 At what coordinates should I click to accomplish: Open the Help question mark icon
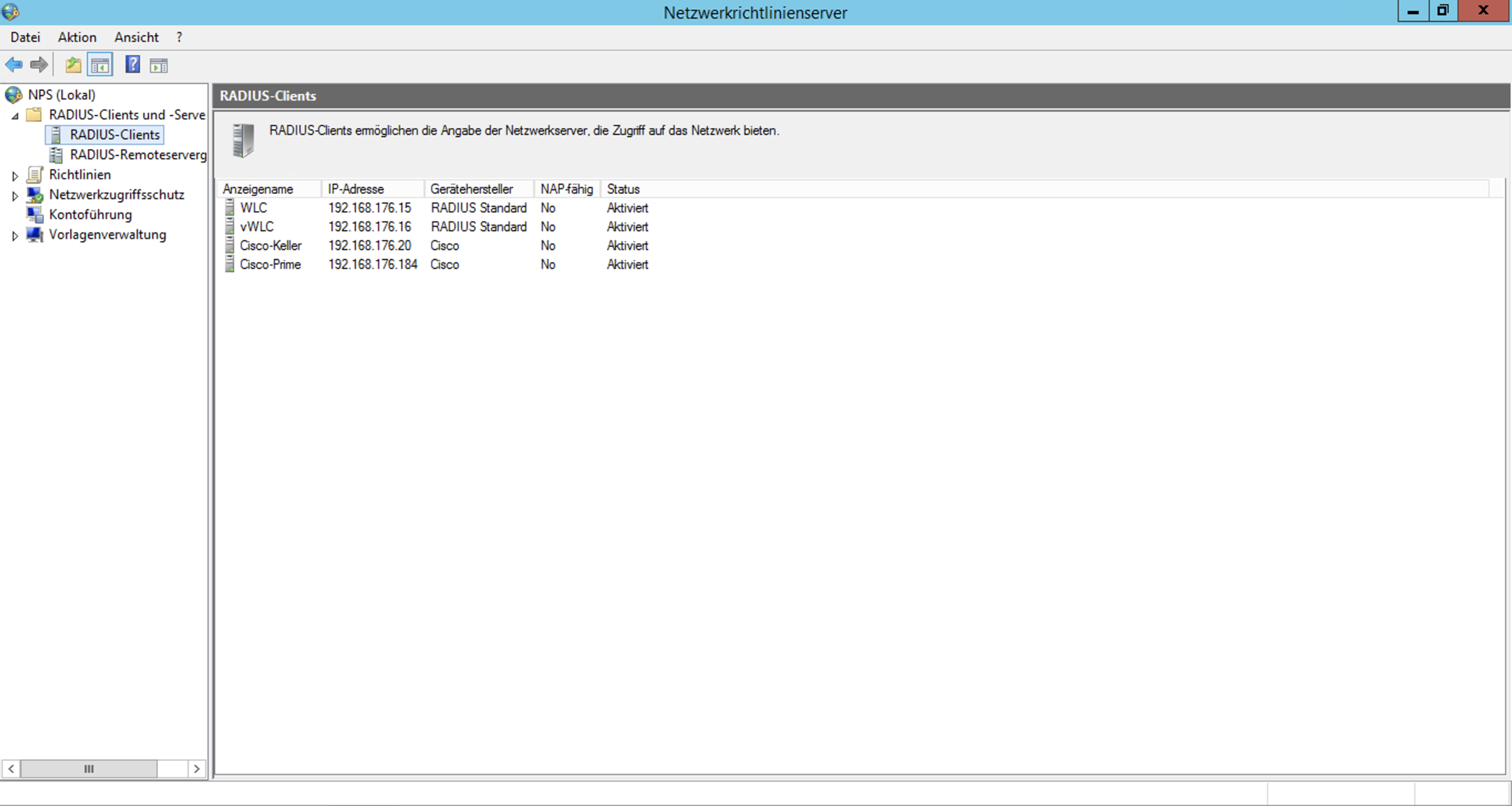coord(133,64)
